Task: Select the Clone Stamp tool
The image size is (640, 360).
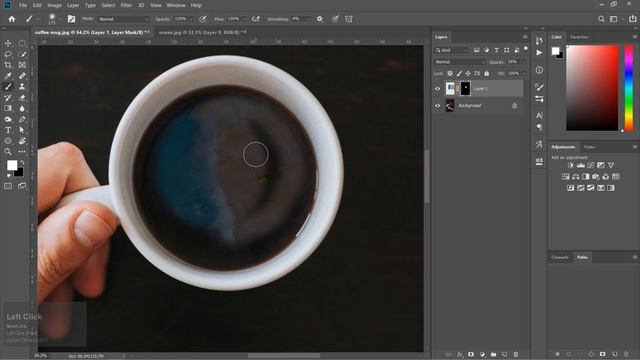Action: [22, 87]
